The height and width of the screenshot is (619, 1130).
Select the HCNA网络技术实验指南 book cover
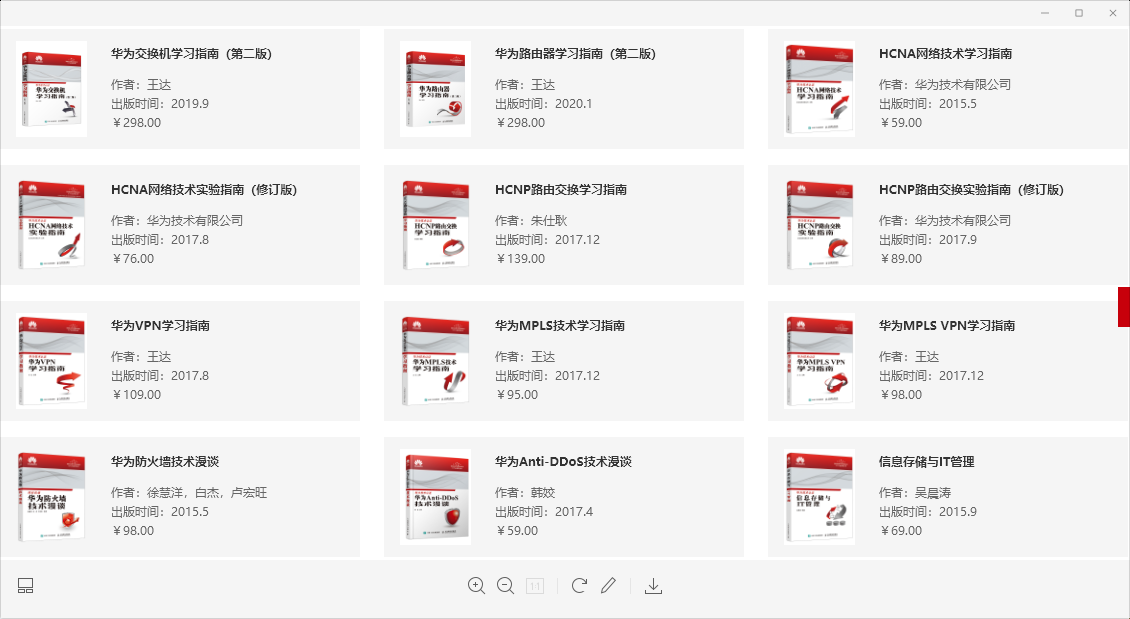click(x=51, y=225)
